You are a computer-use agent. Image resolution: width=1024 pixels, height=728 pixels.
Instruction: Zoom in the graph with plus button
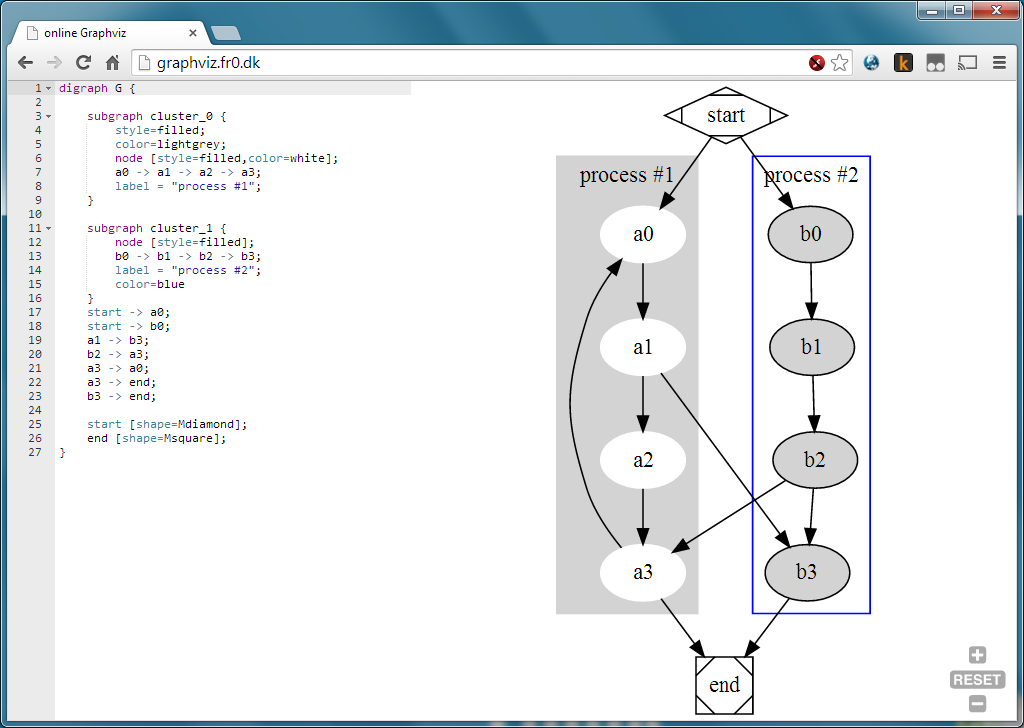[977, 655]
